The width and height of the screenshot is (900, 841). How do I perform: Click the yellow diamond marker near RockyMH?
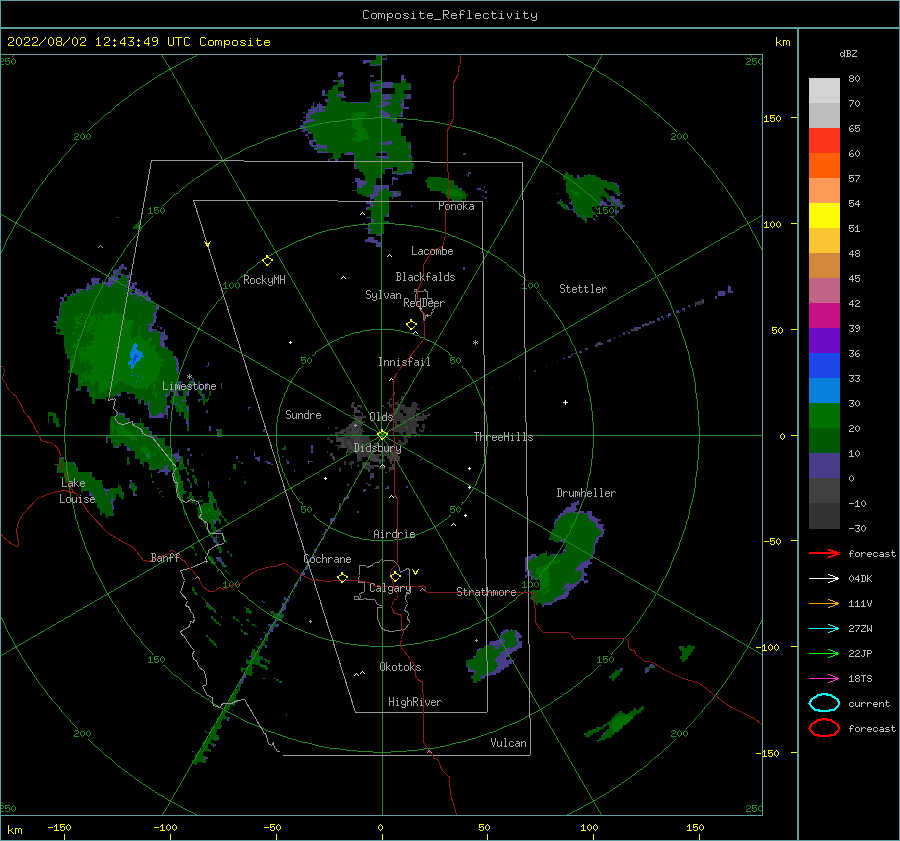click(267, 261)
